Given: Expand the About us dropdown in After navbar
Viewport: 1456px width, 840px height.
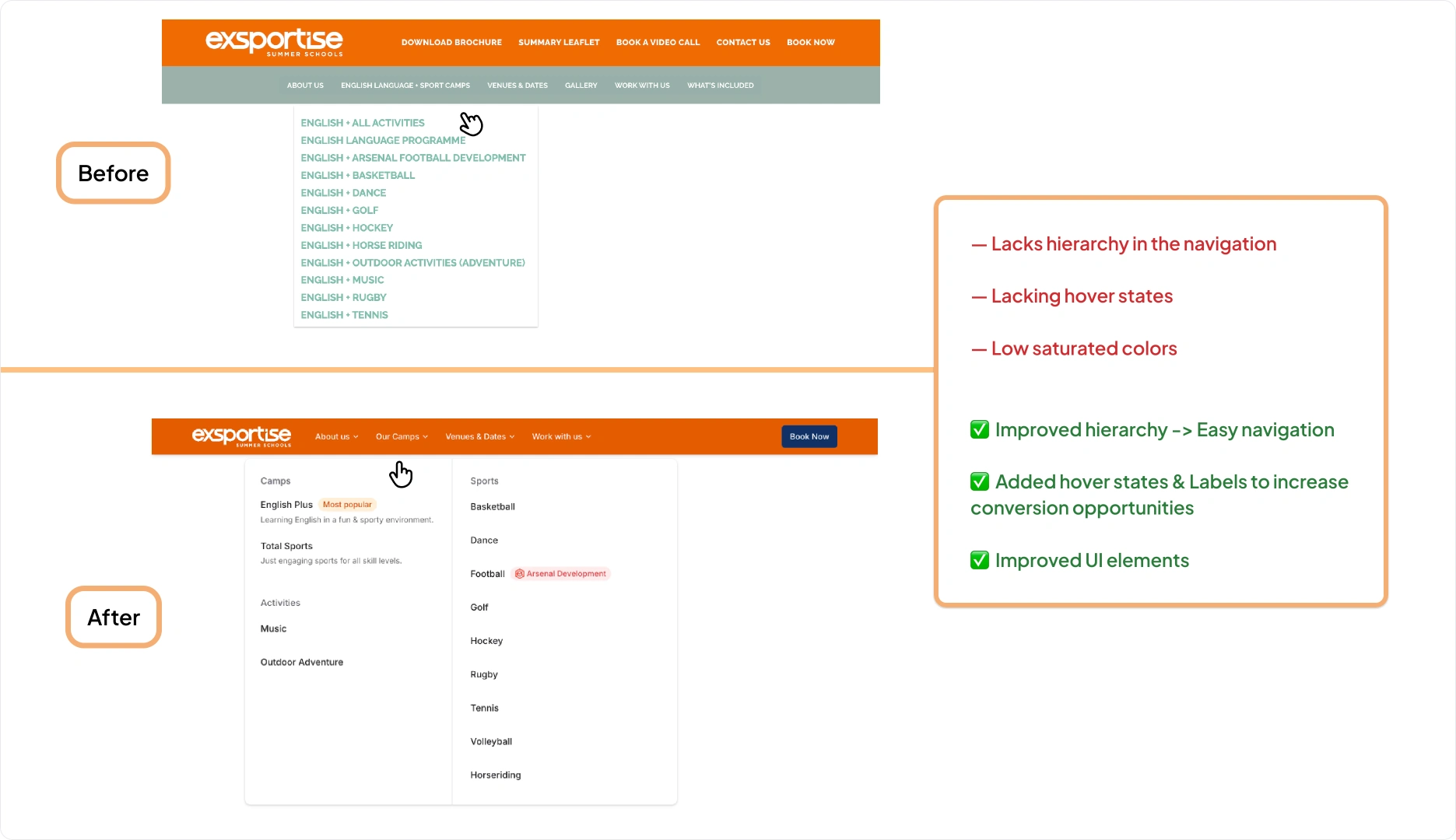Looking at the screenshot, I should 336,437.
